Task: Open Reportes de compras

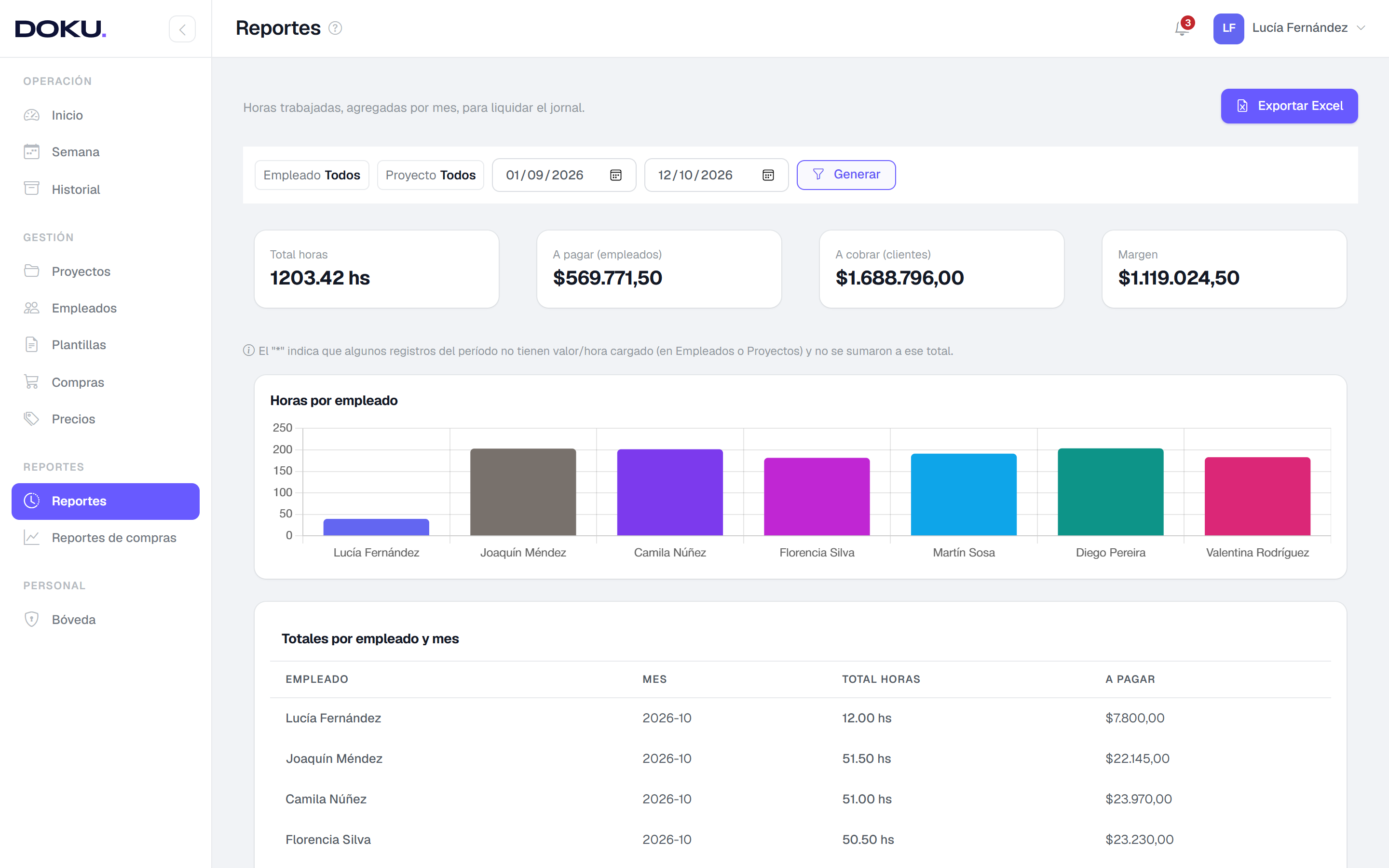Action: click(x=106, y=538)
